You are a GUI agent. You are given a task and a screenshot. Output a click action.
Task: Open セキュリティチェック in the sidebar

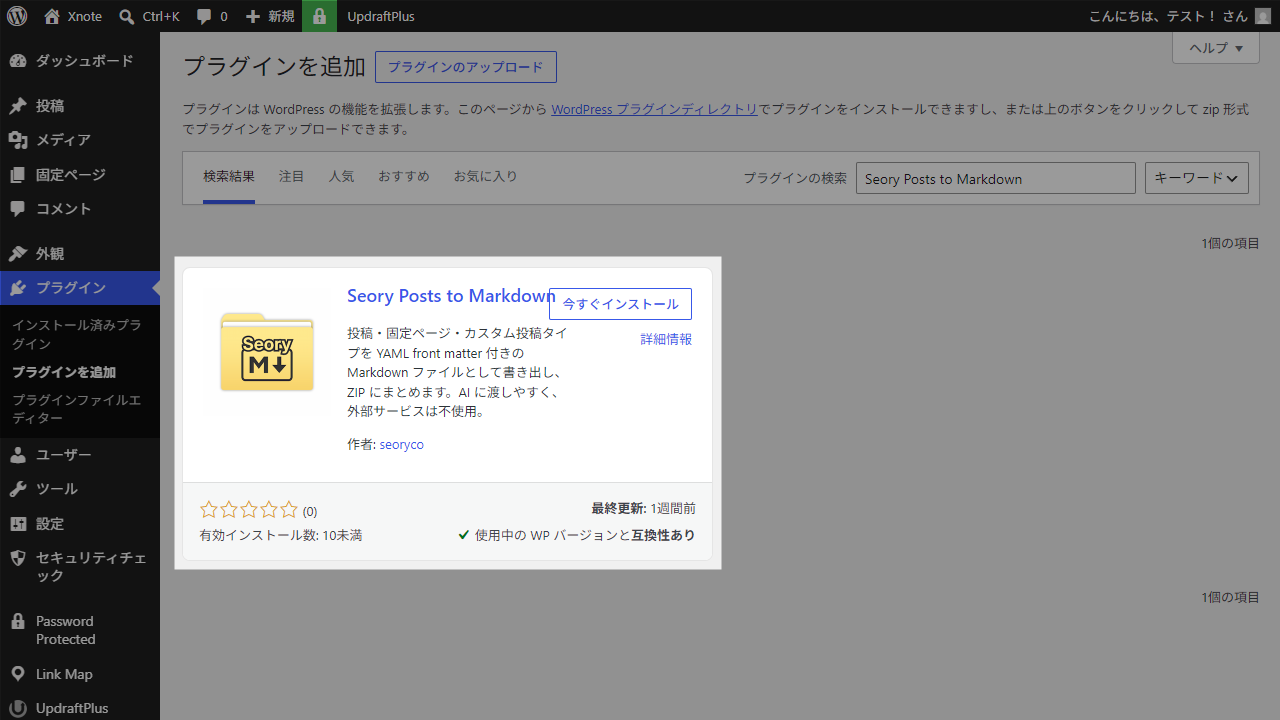pos(80,567)
